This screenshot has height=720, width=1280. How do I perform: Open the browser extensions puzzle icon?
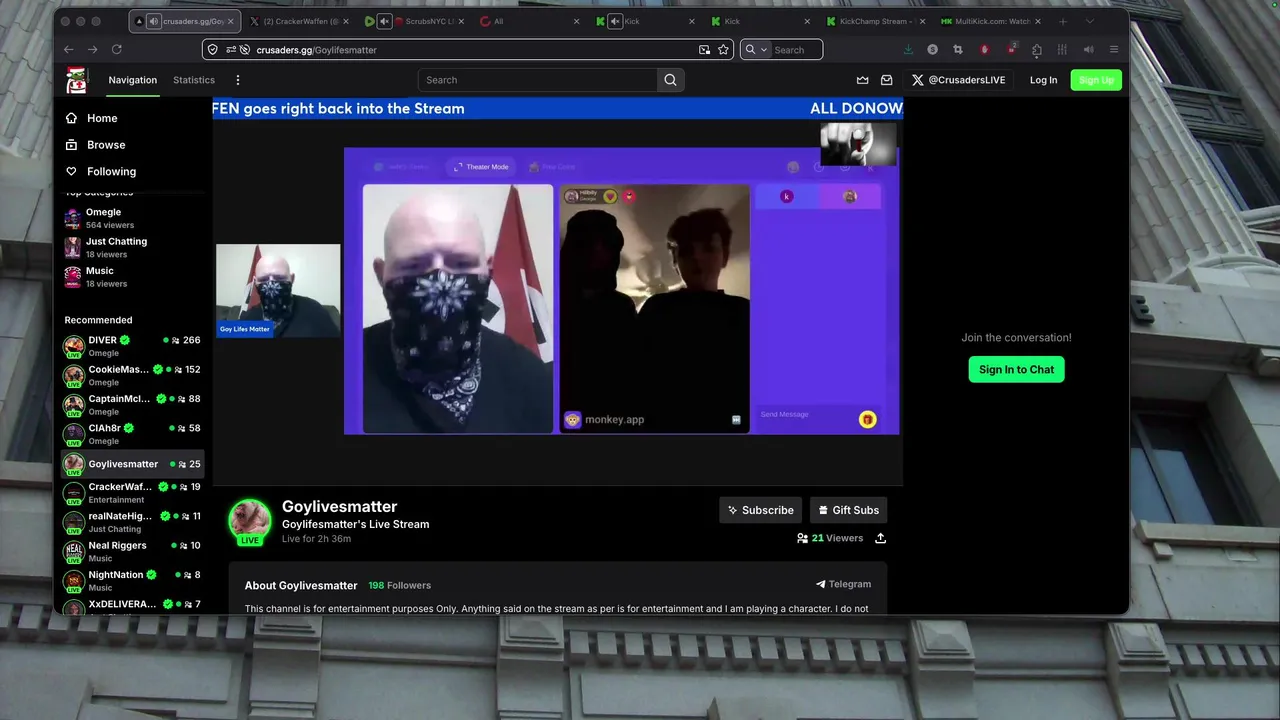1036,49
